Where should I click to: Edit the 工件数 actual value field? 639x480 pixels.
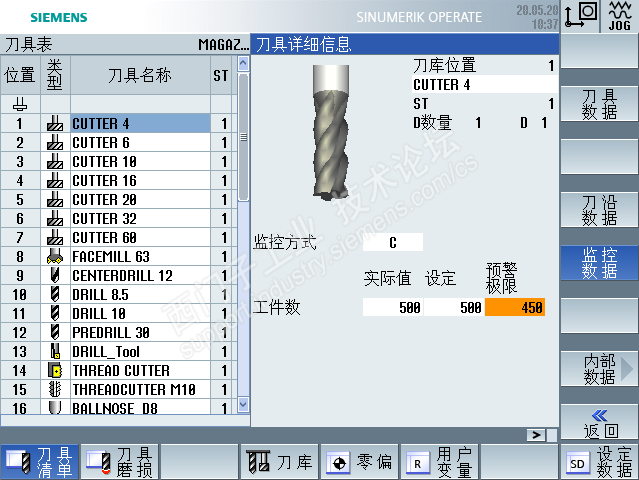coord(393,307)
